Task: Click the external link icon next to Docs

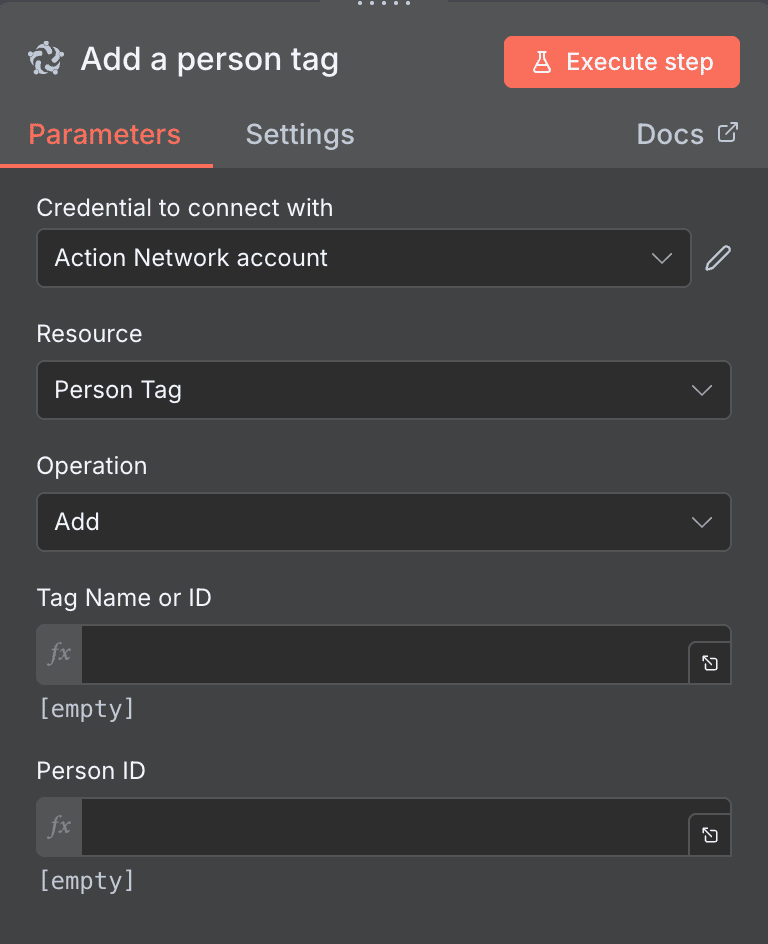Action: tap(729, 131)
